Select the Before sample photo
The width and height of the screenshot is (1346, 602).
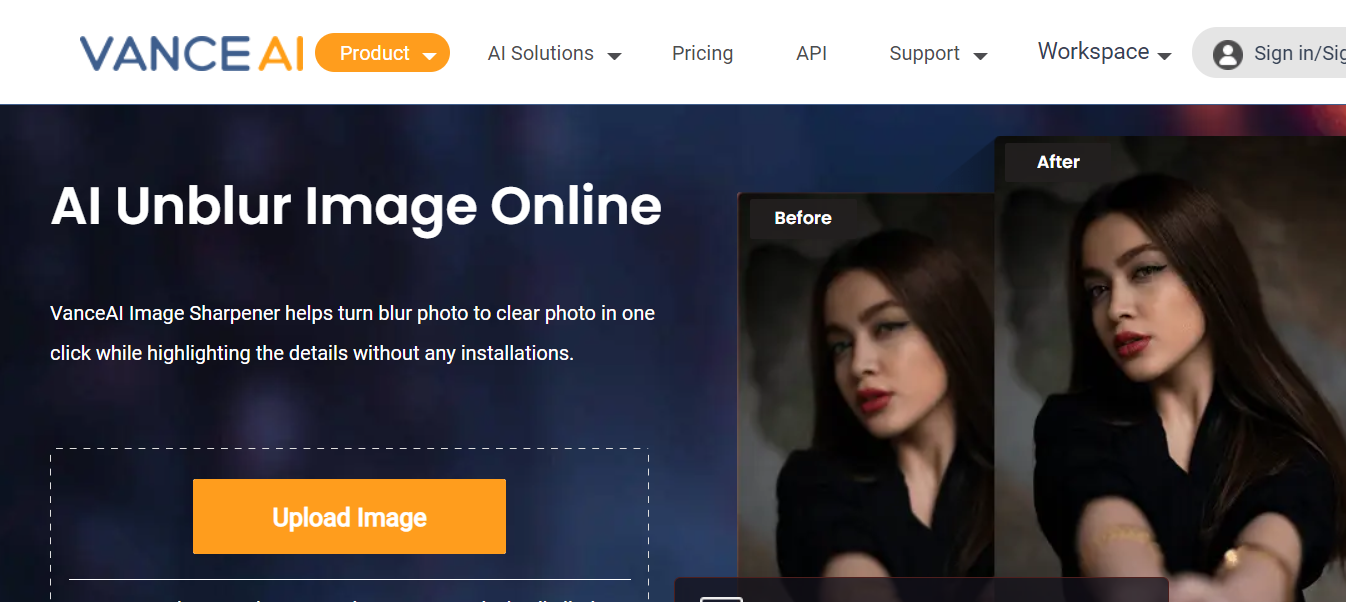click(866, 385)
